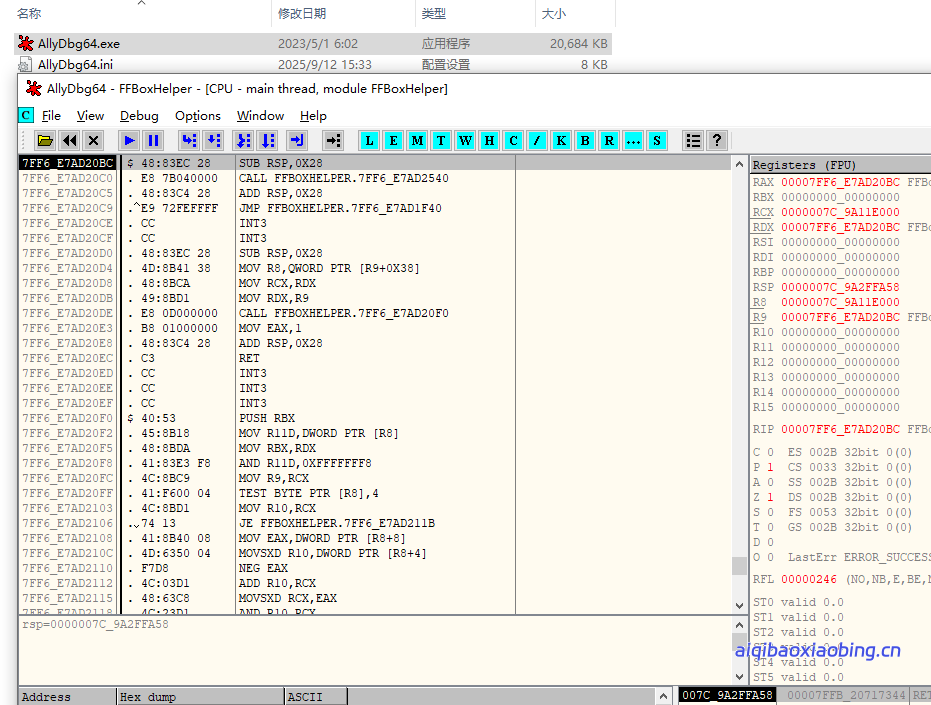Screen dimensions: 931x705
Task: Open Executable modules with E button
Action: pyautogui.click(x=393, y=141)
